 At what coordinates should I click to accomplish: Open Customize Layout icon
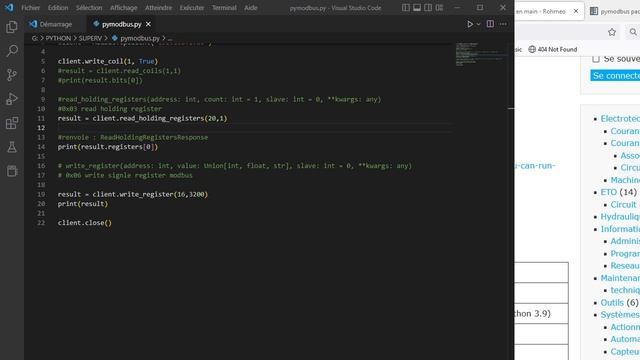[x=439, y=7]
